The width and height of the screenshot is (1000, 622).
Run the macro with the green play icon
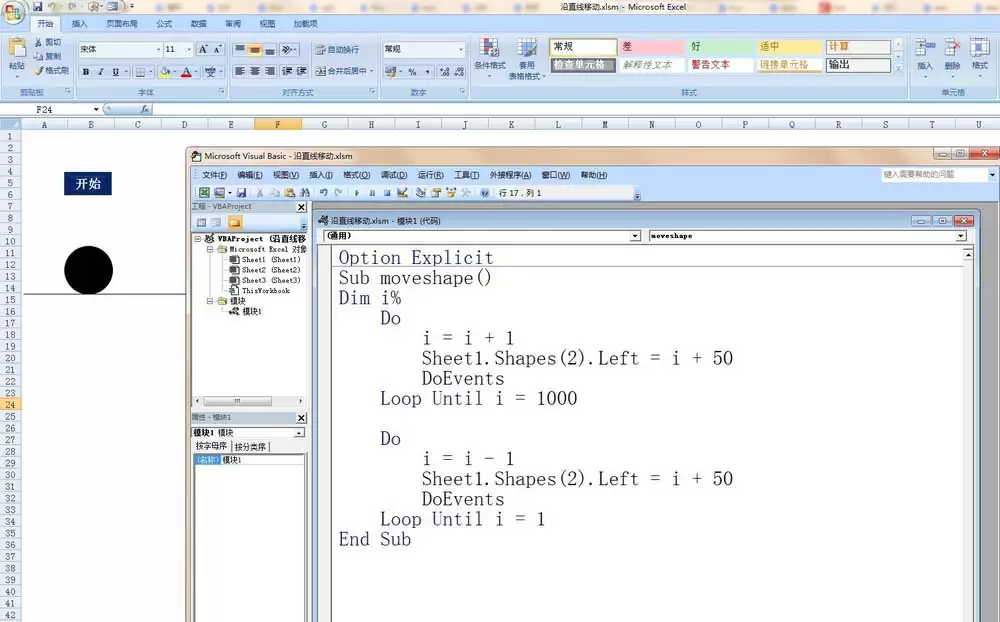click(x=357, y=193)
